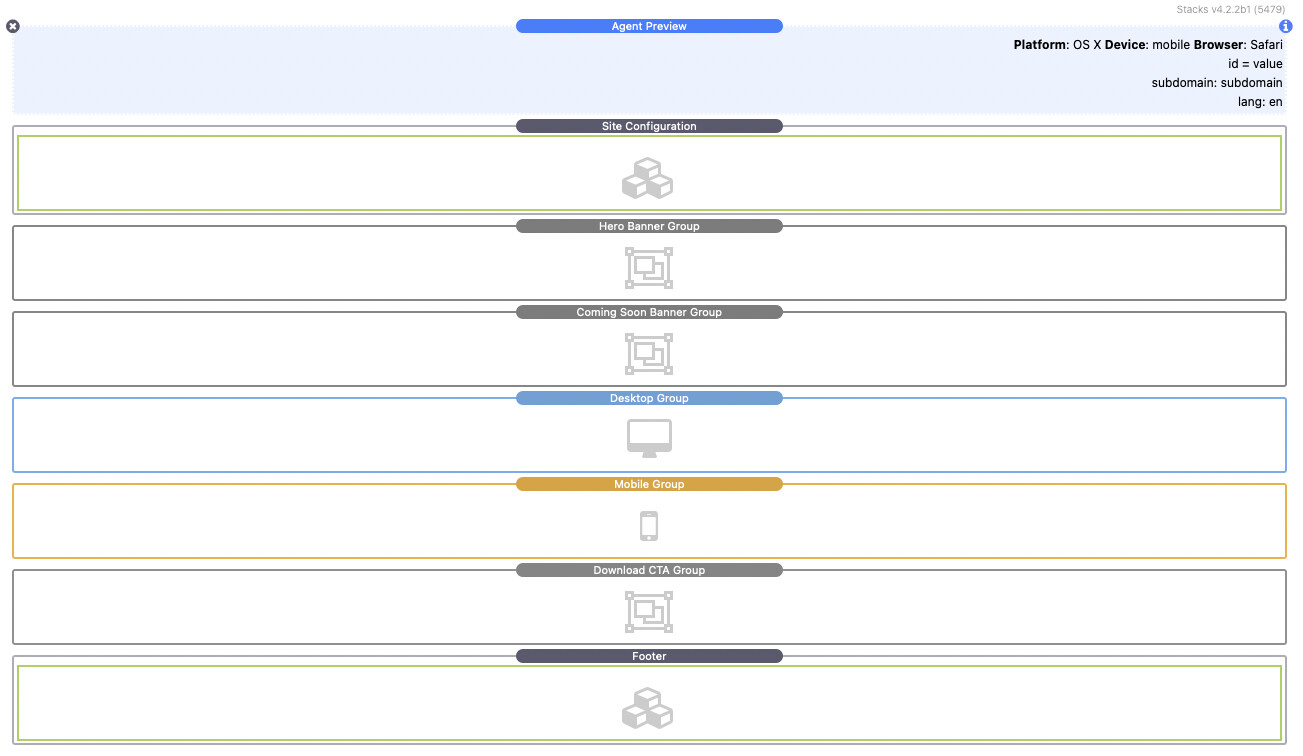
Task: Click the info icon beside Agent Preview
Action: [1286, 27]
